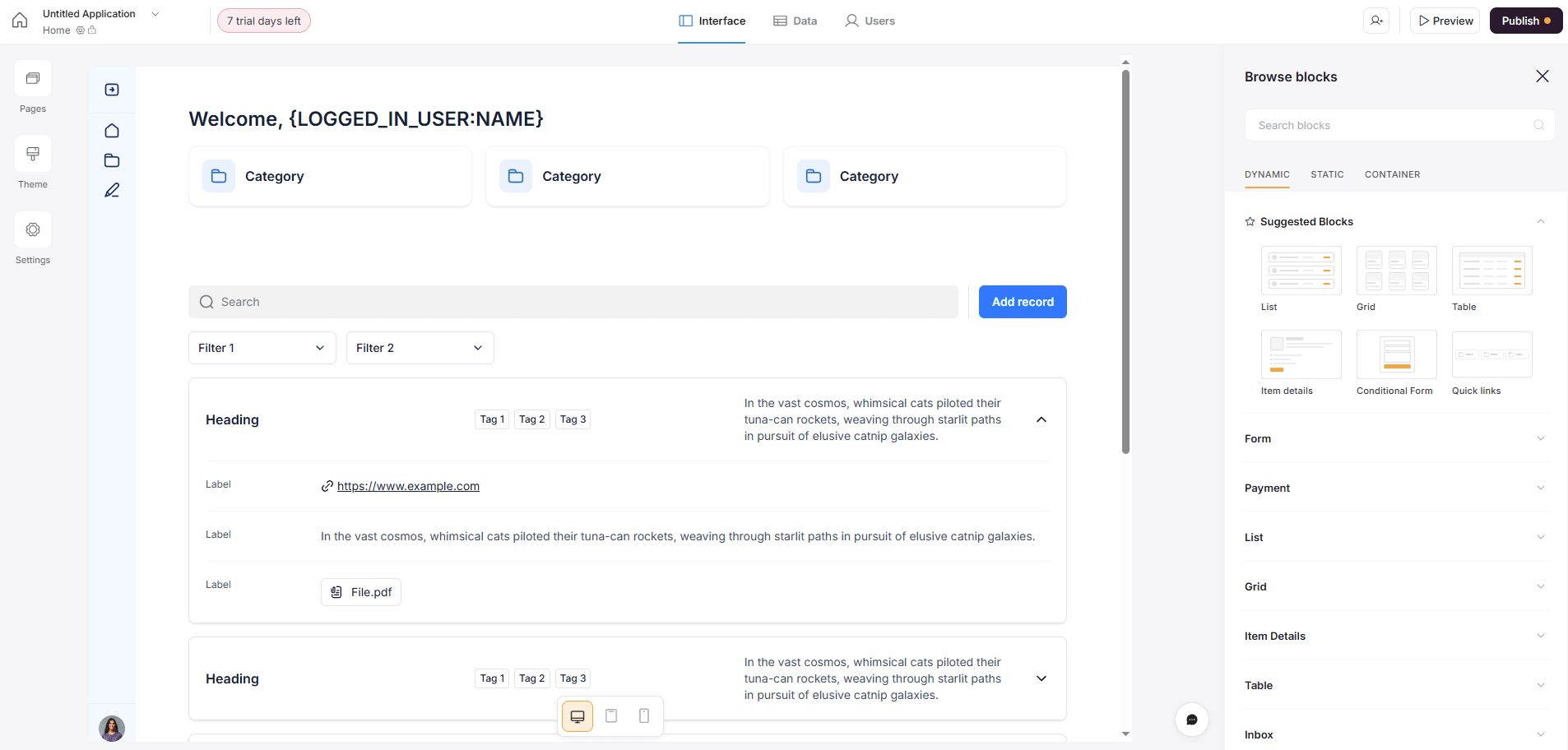Click the add user icon near Preview
The height and width of the screenshot is (750, 1568).
[1377, 20]
